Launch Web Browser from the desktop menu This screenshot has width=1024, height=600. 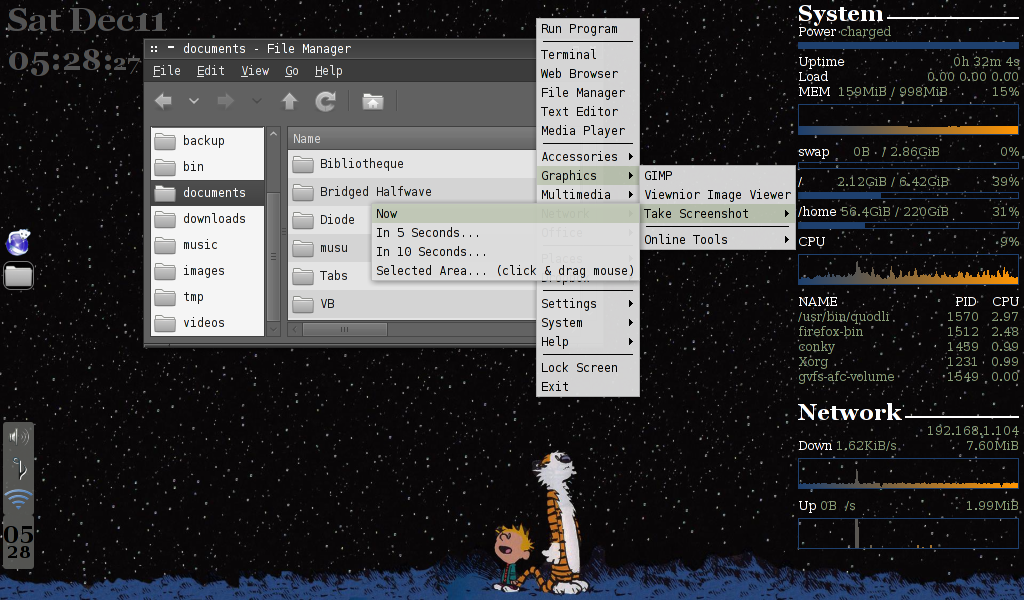coord(587,74)
